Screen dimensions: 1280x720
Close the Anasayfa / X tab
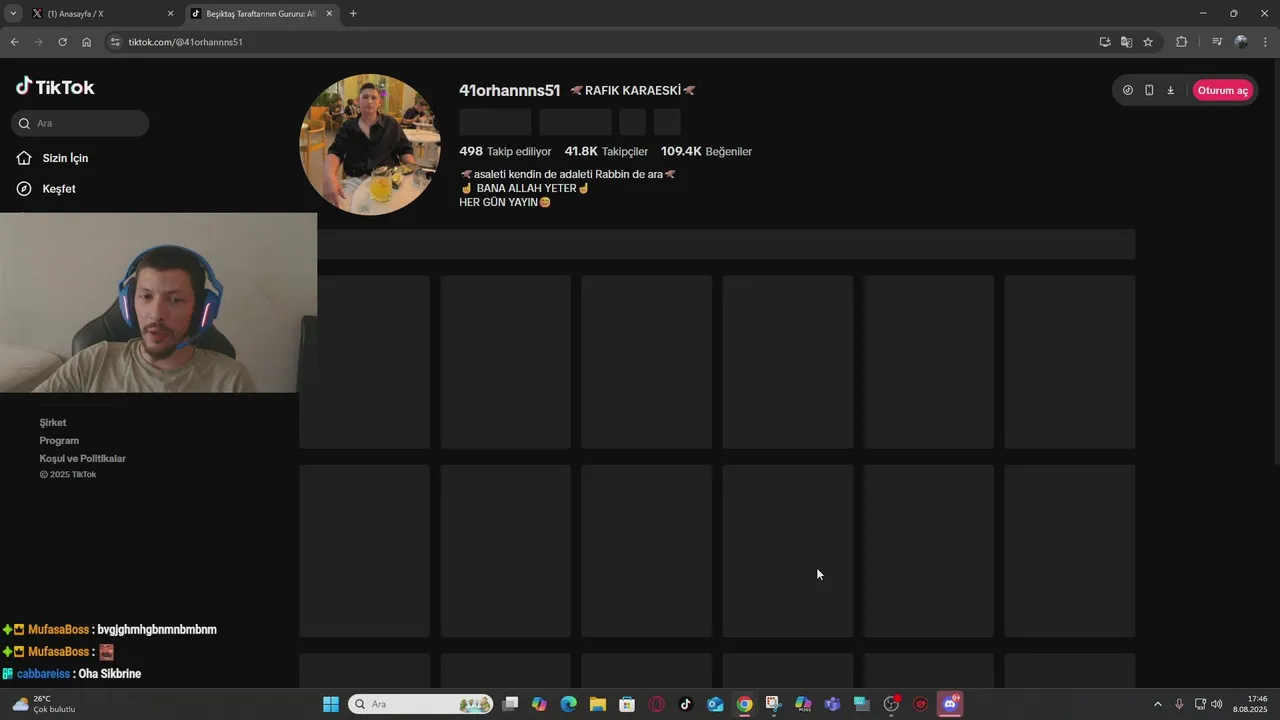tap(170, 14)
